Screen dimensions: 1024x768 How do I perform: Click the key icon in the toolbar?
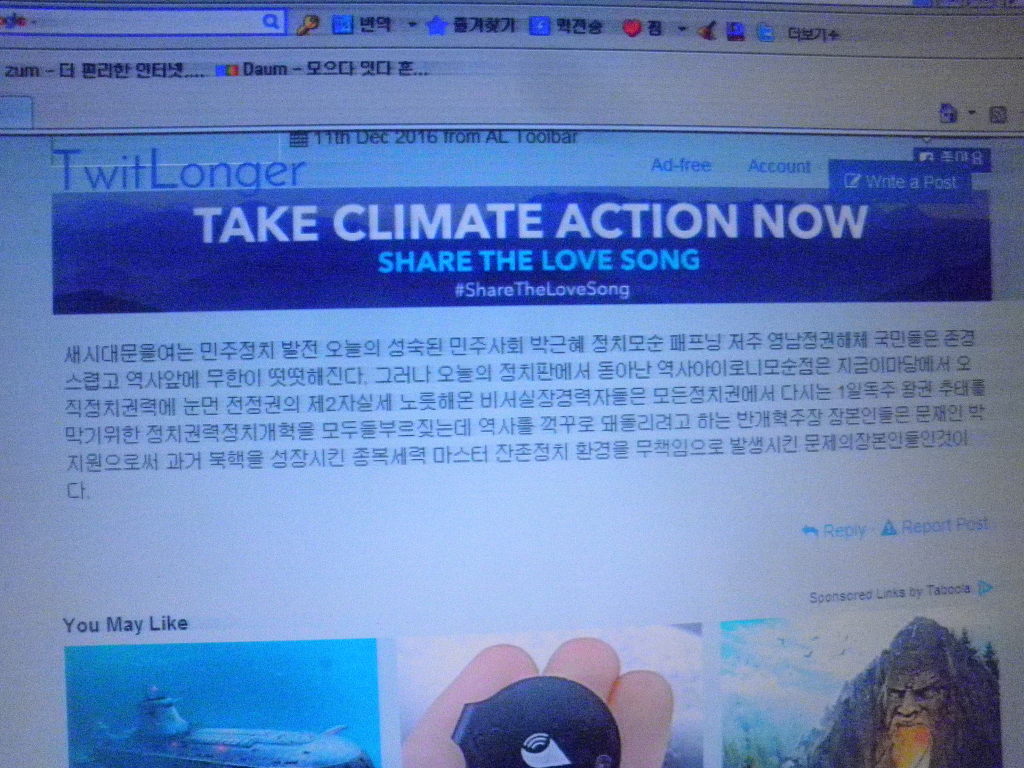tap(307, 25)
